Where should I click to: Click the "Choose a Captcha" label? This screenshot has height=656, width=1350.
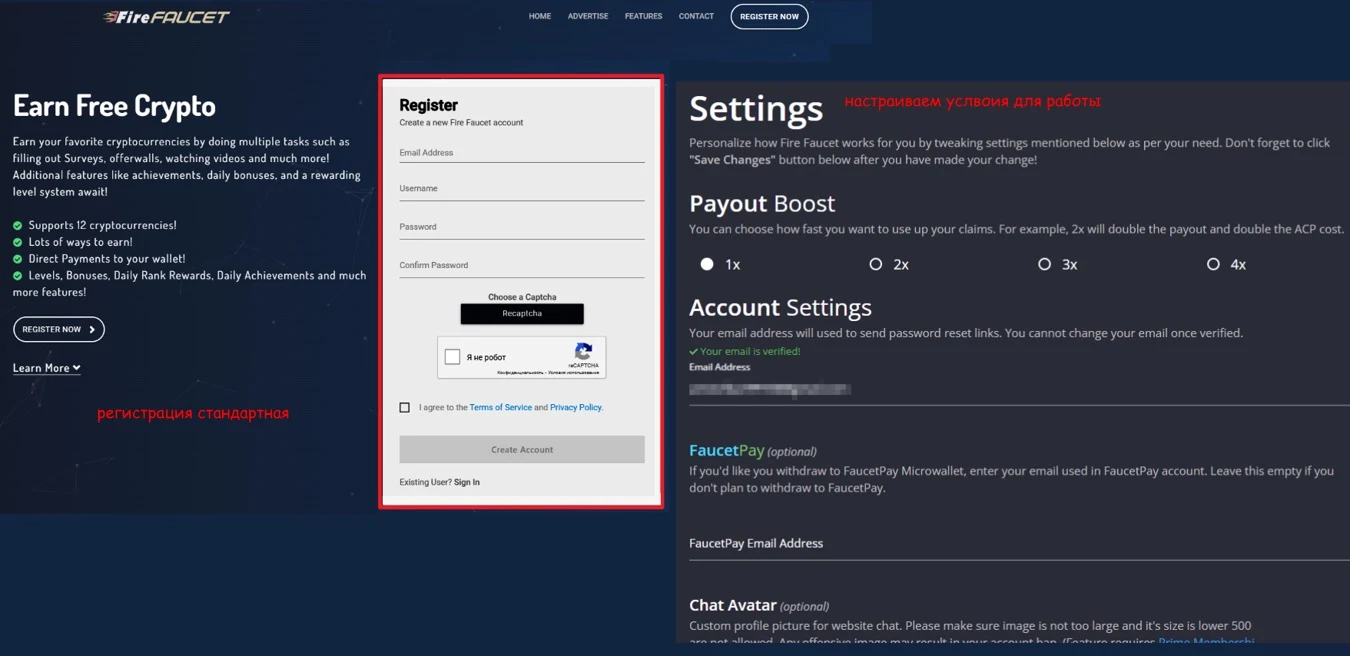point(522,297)
